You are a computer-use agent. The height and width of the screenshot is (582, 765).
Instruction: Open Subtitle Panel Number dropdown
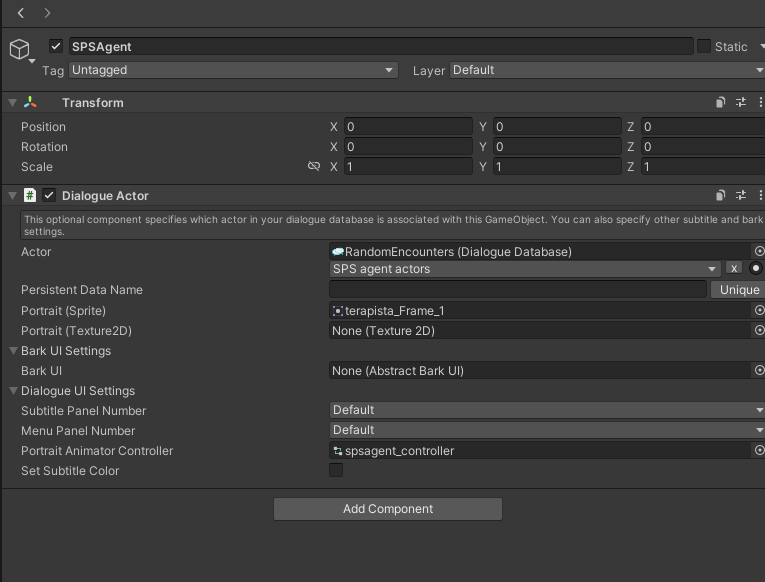pyautogui.click(x=547, y=410)
